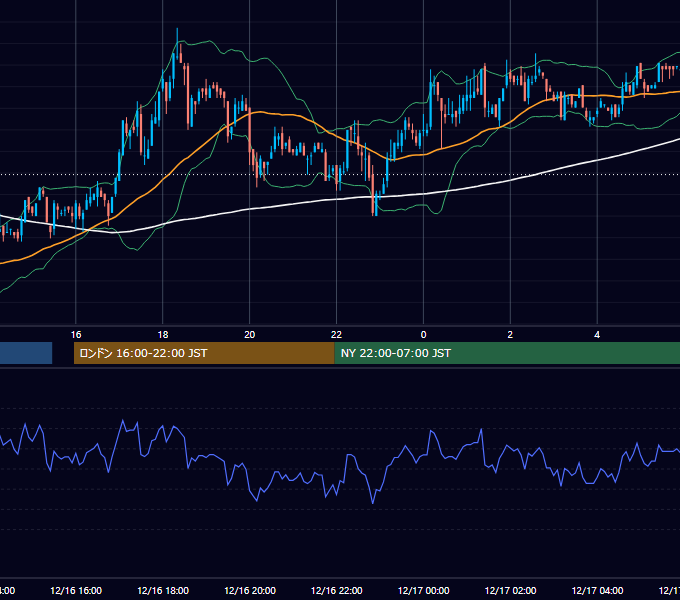Click the 0 hour label on chart axis
Image resolution: width=680 pixels, height=600 pixels.
pos(423,335)
